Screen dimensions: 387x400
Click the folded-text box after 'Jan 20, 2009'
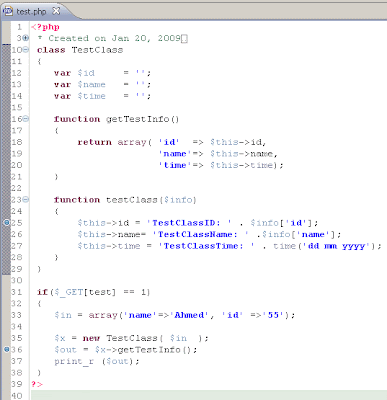[184, 39]
